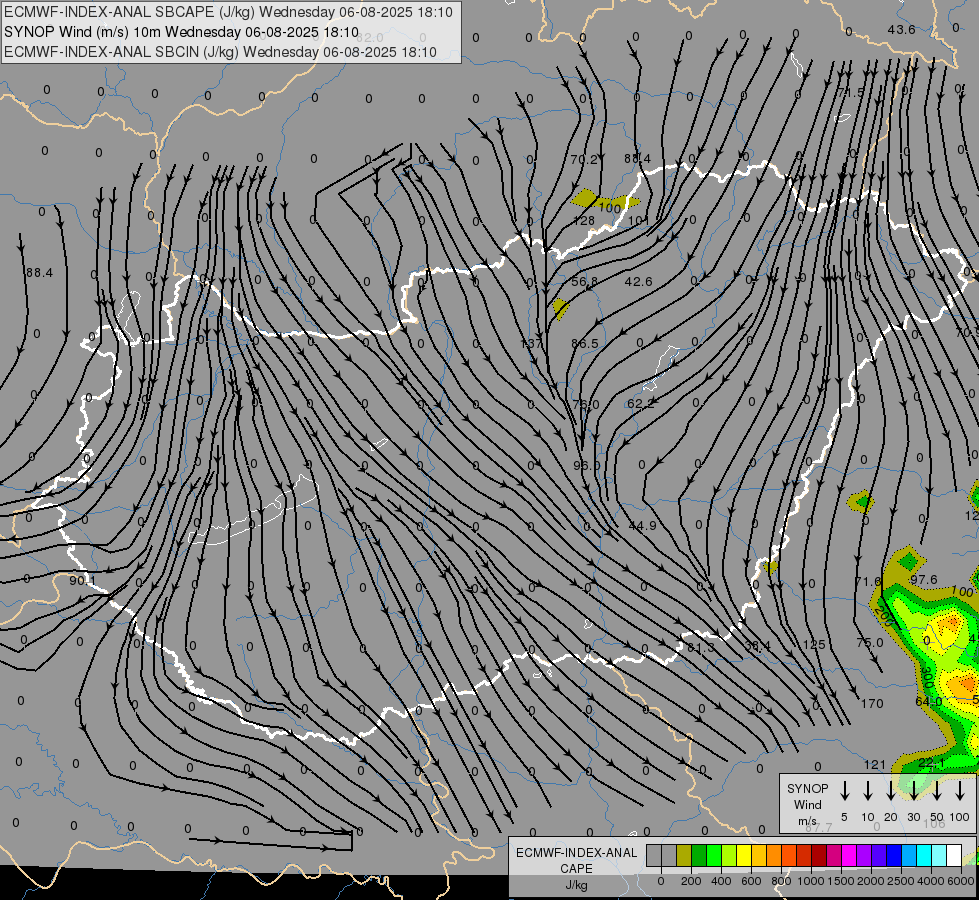Click the 2500 tick label in CAPE legend
979x900 pixels.
(901, 881)
